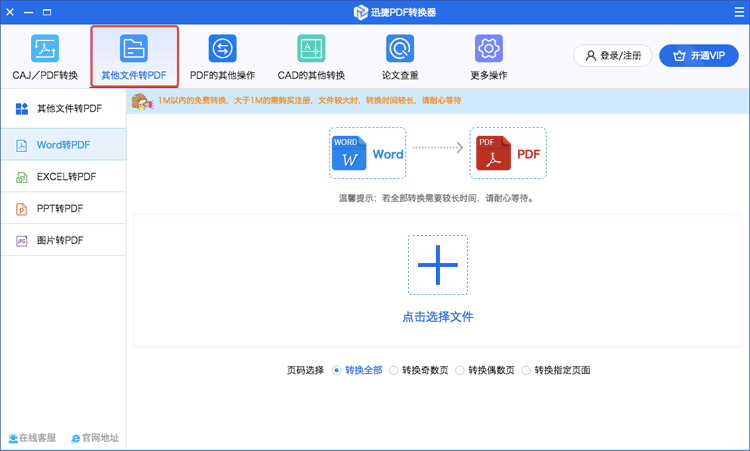750x451 pixels.
Task: Open PDF的其他操作 swap icon
Action: point(222,48)
